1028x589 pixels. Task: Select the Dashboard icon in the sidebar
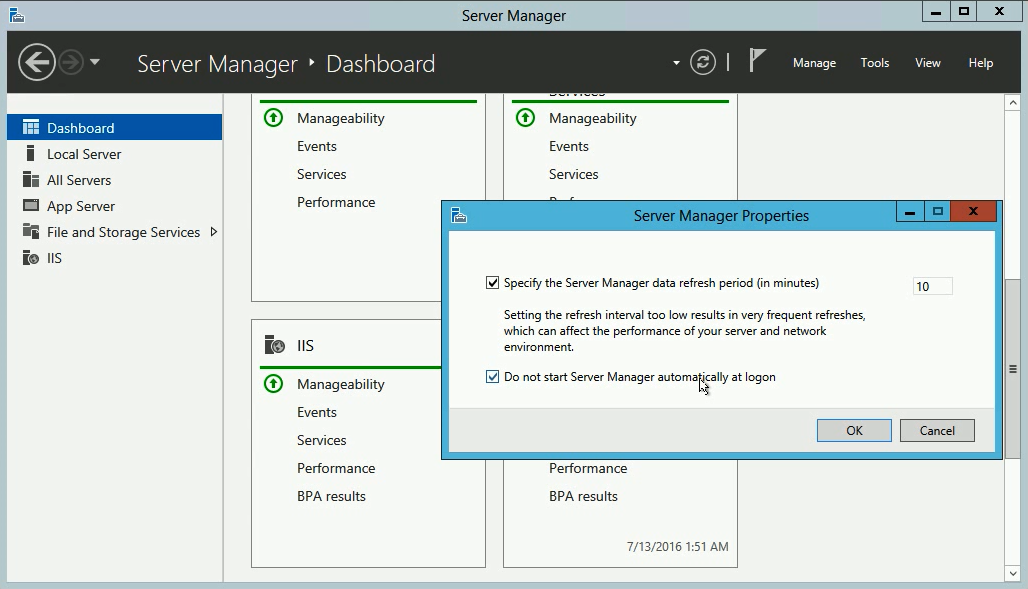pyautogui.click(x=31, y=127)
